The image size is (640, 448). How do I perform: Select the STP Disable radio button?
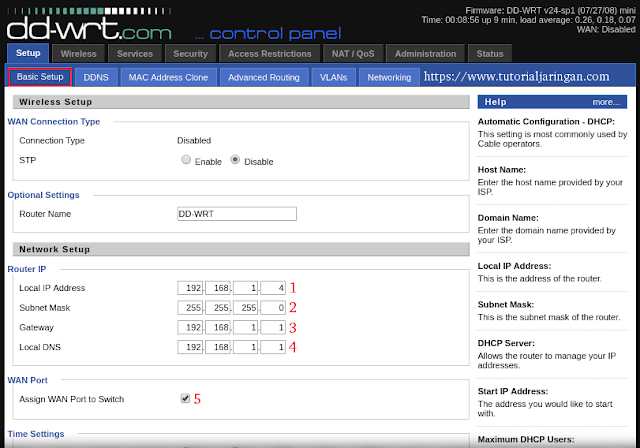coord(235,160)
